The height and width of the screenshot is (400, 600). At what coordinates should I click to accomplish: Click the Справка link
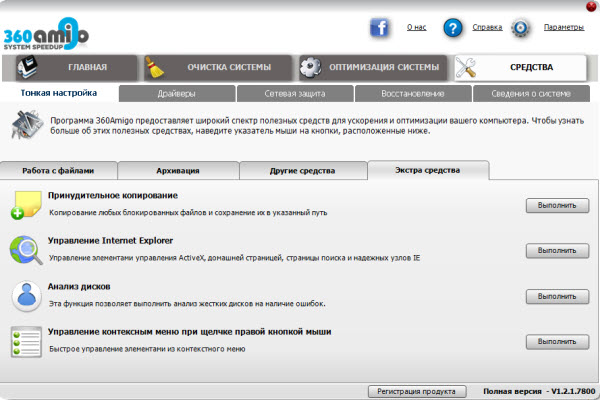point(487,27)
